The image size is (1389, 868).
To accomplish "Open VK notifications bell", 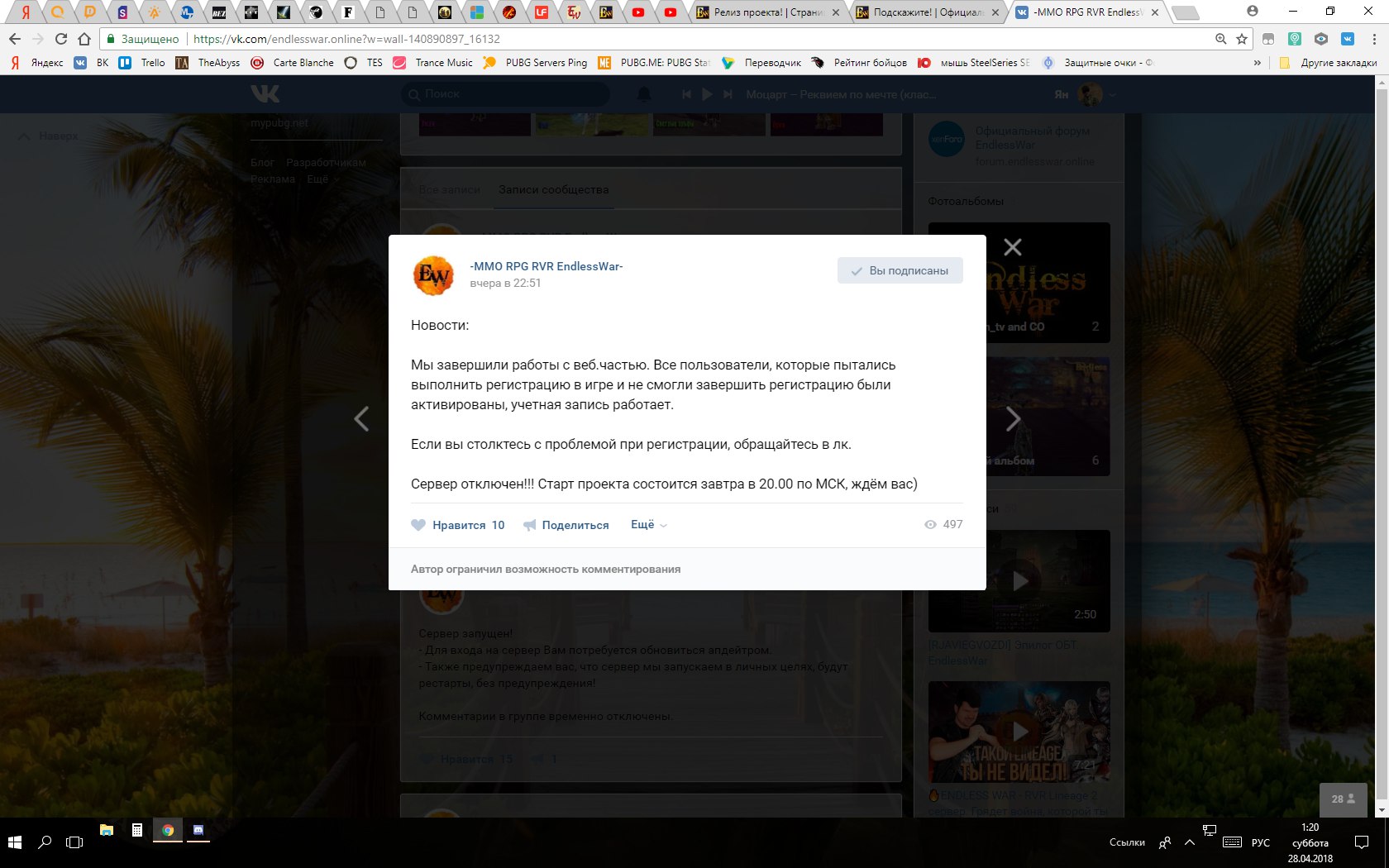I will [x=643, y=94].
